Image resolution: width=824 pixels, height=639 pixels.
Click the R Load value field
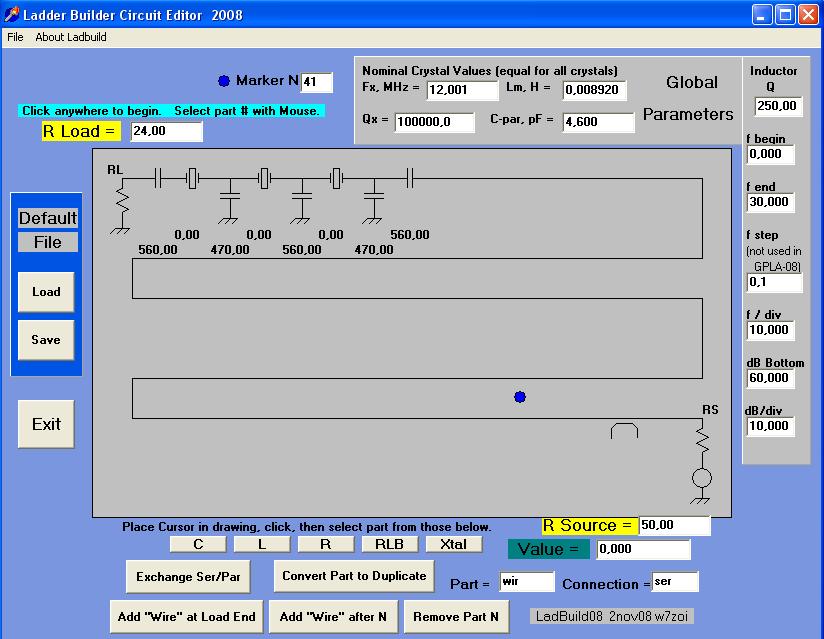tap(166, 131)
